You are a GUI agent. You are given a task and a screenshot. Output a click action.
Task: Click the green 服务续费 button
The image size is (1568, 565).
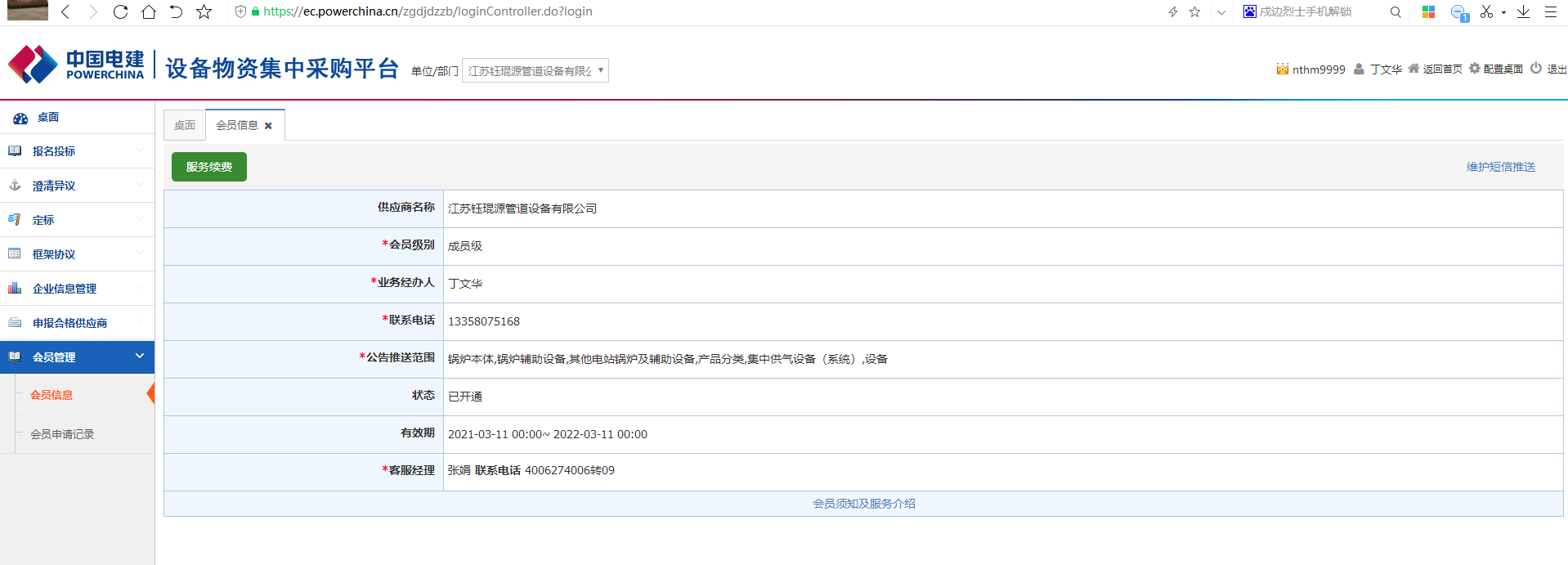tap(209, 167)
